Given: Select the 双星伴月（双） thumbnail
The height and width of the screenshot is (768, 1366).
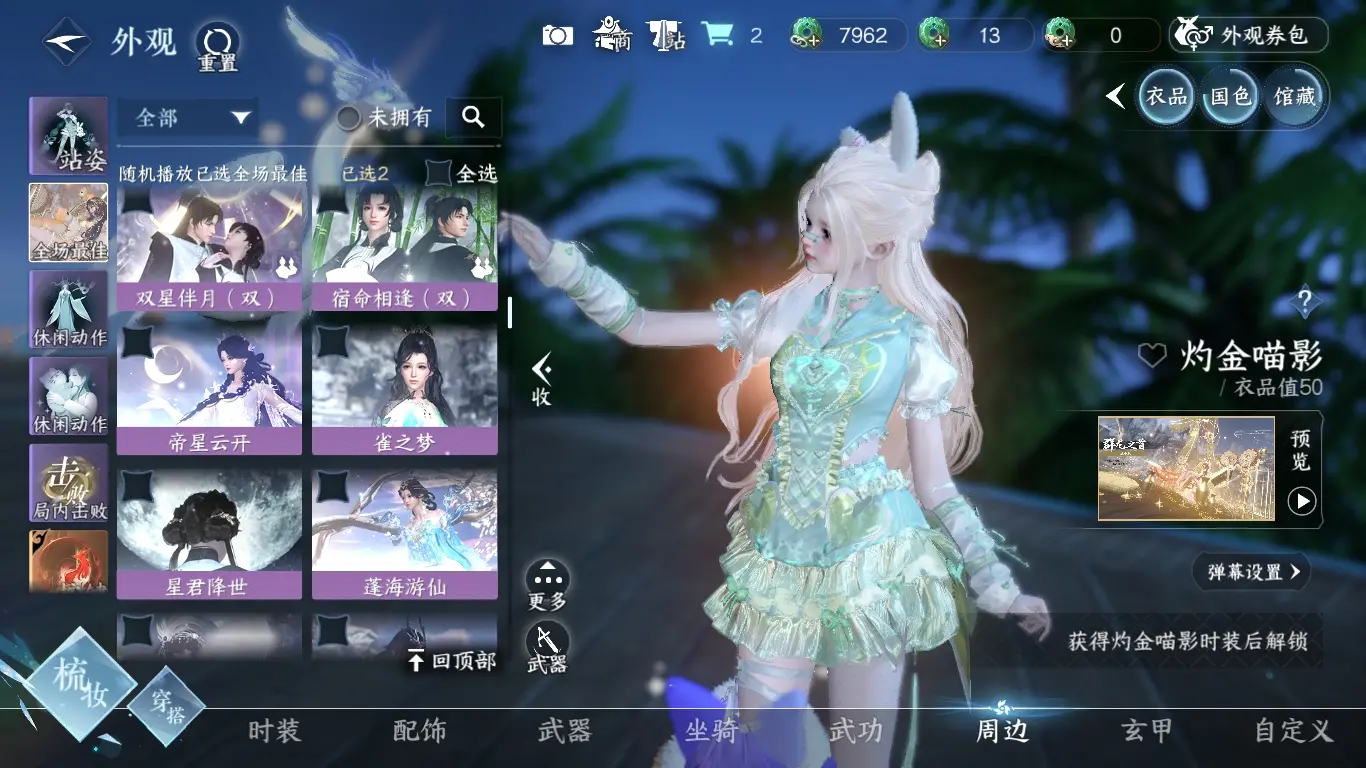Looking at the screenshot, I should point(209,247).
